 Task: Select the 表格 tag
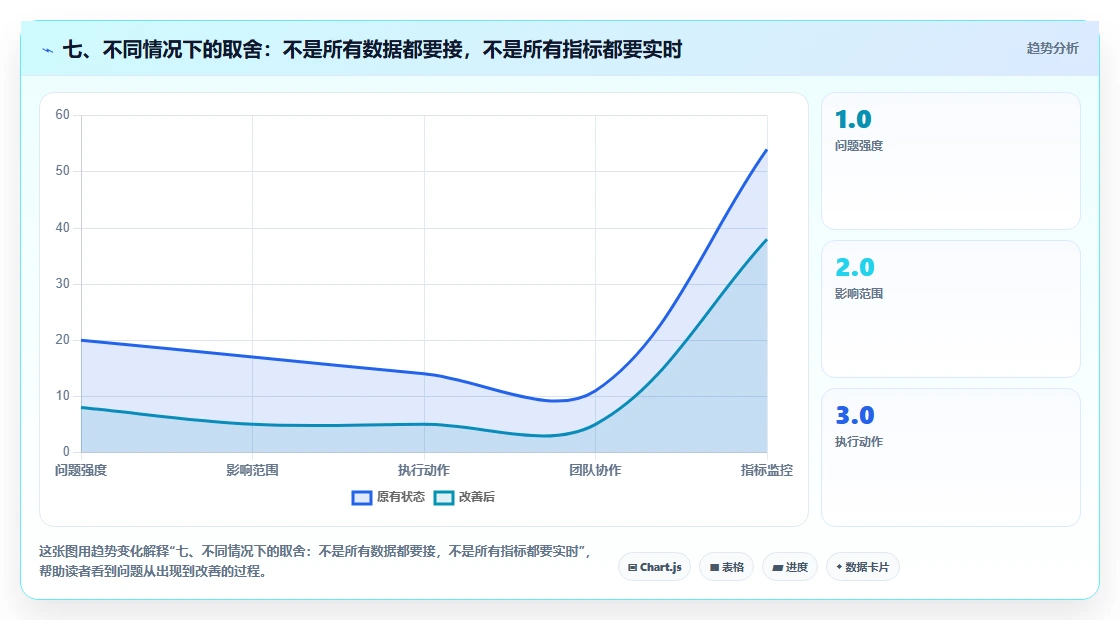(726, 567)
